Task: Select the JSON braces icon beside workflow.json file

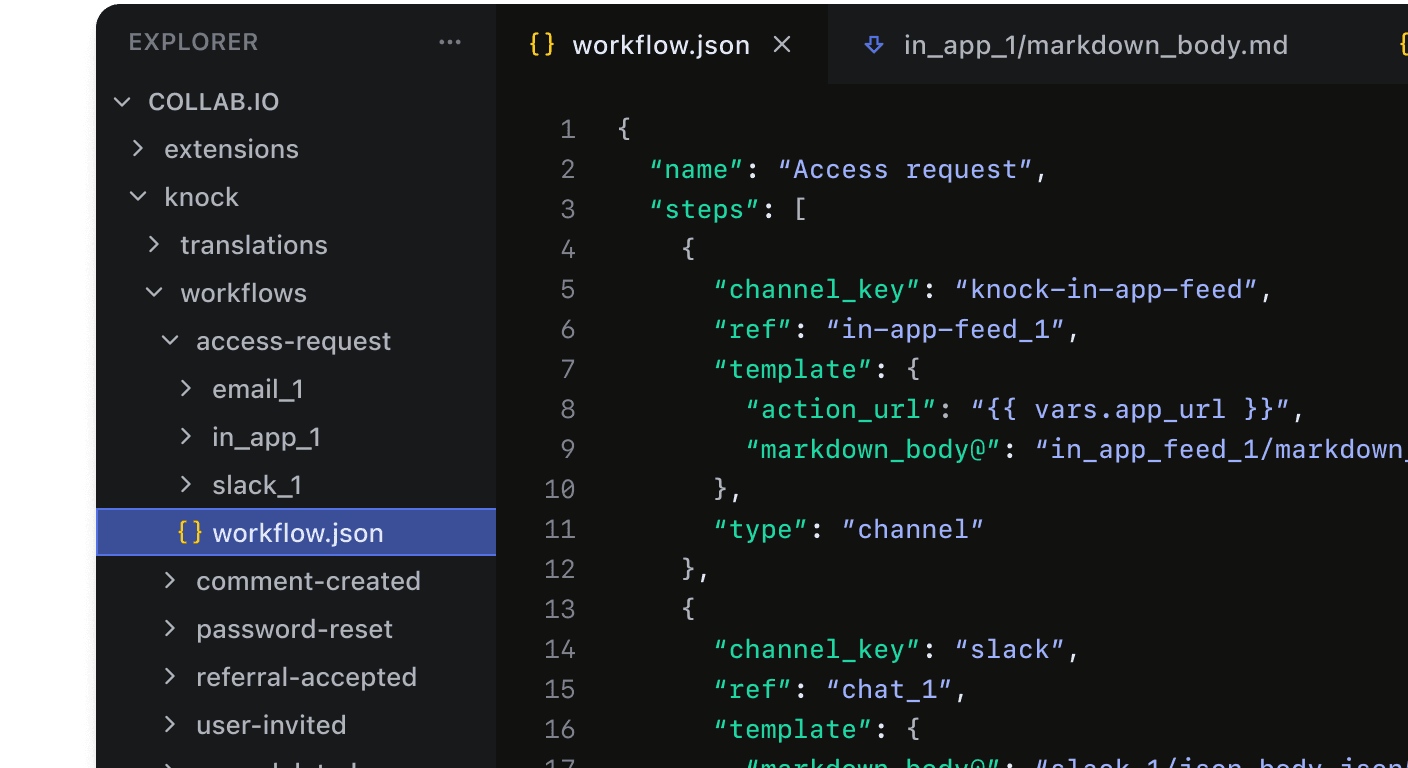Action: (189, 532)
